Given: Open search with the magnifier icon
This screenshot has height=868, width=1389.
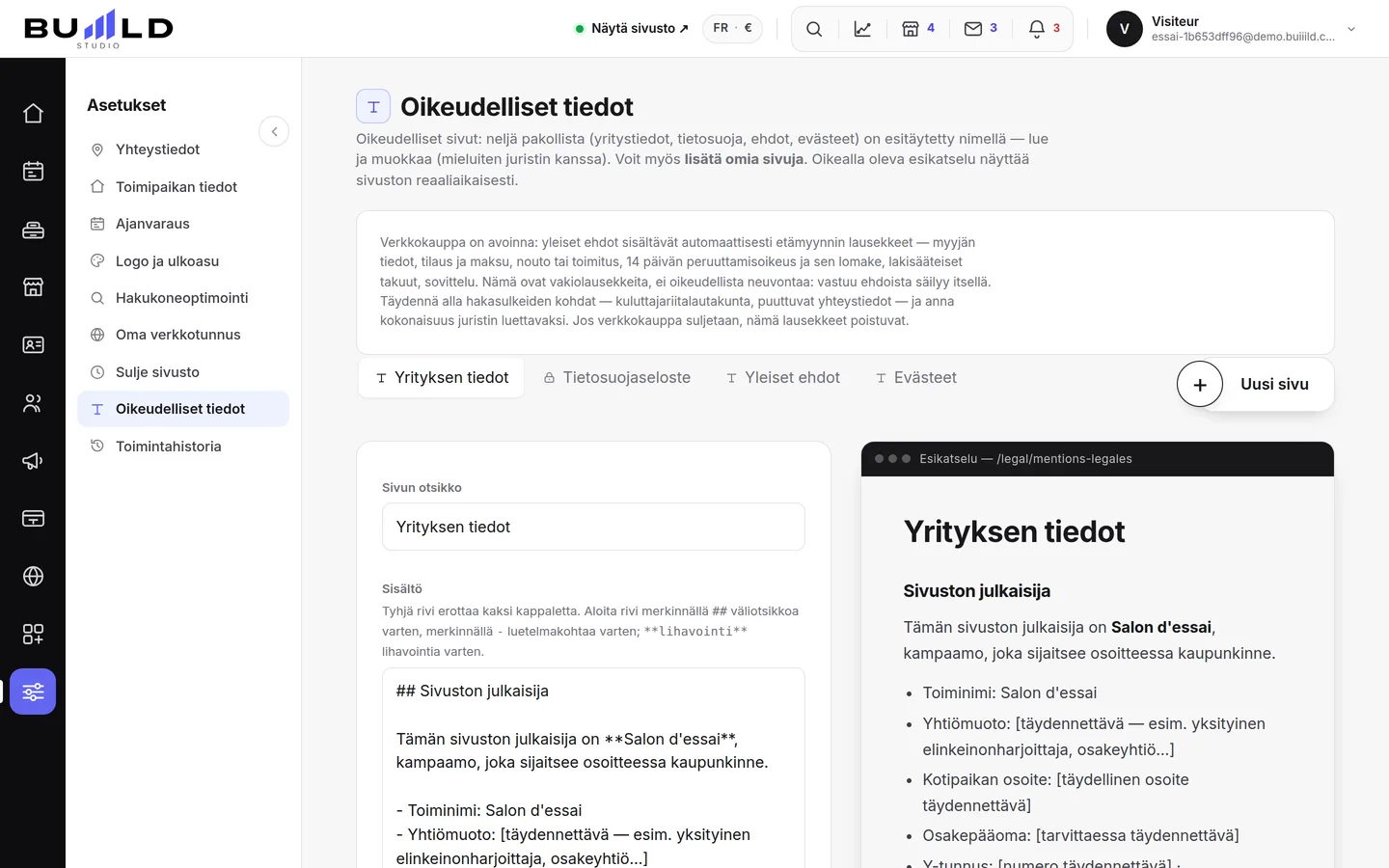Looking at the screenshot, I should tap(814, 29).
